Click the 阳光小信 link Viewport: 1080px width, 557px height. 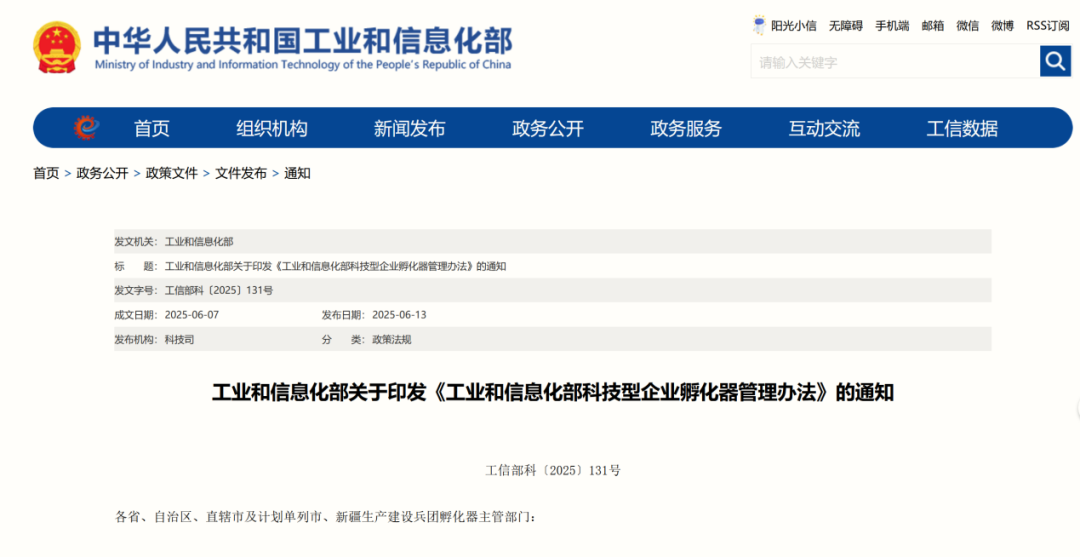point(793,26)
